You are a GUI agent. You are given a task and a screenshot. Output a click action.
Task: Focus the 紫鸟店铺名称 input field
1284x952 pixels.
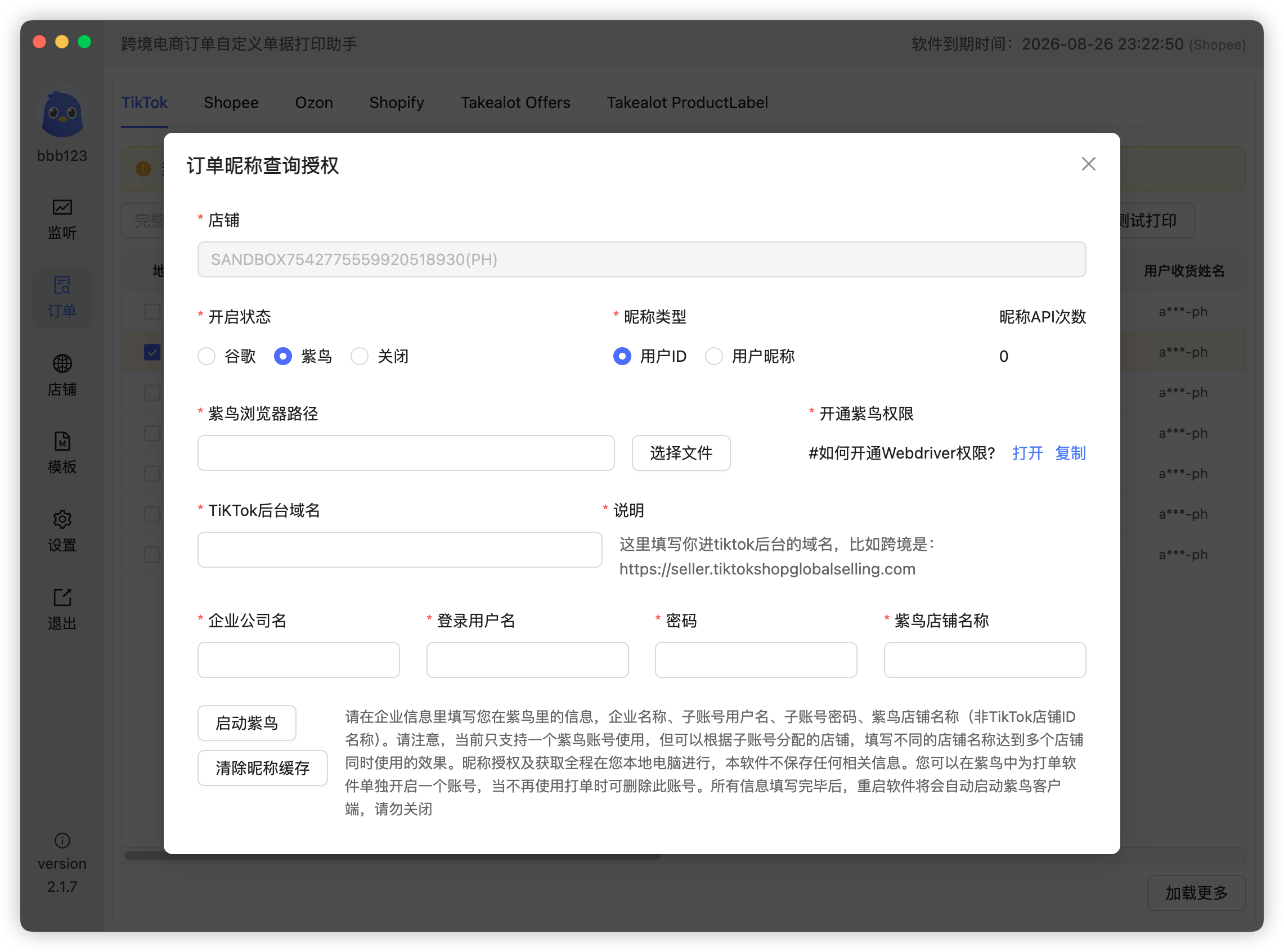(985, 660)
